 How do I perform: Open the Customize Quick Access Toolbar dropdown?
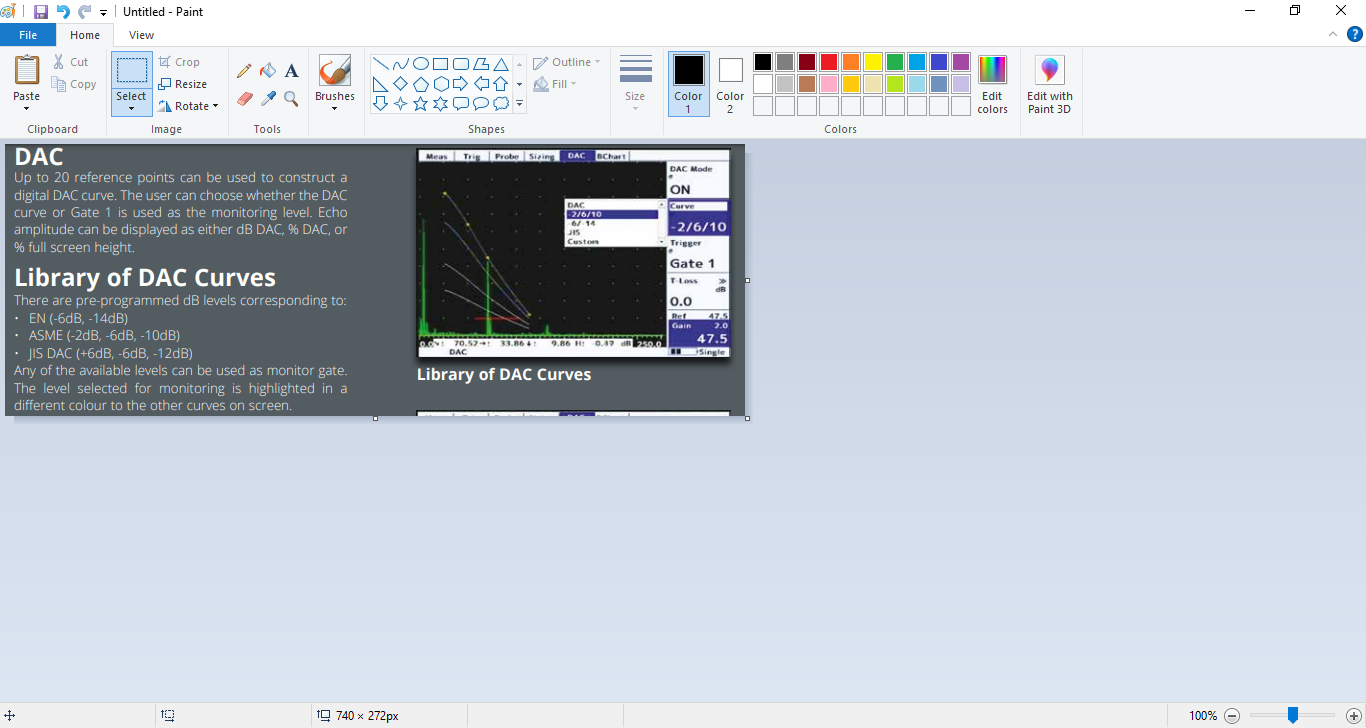tap(103, 13)
